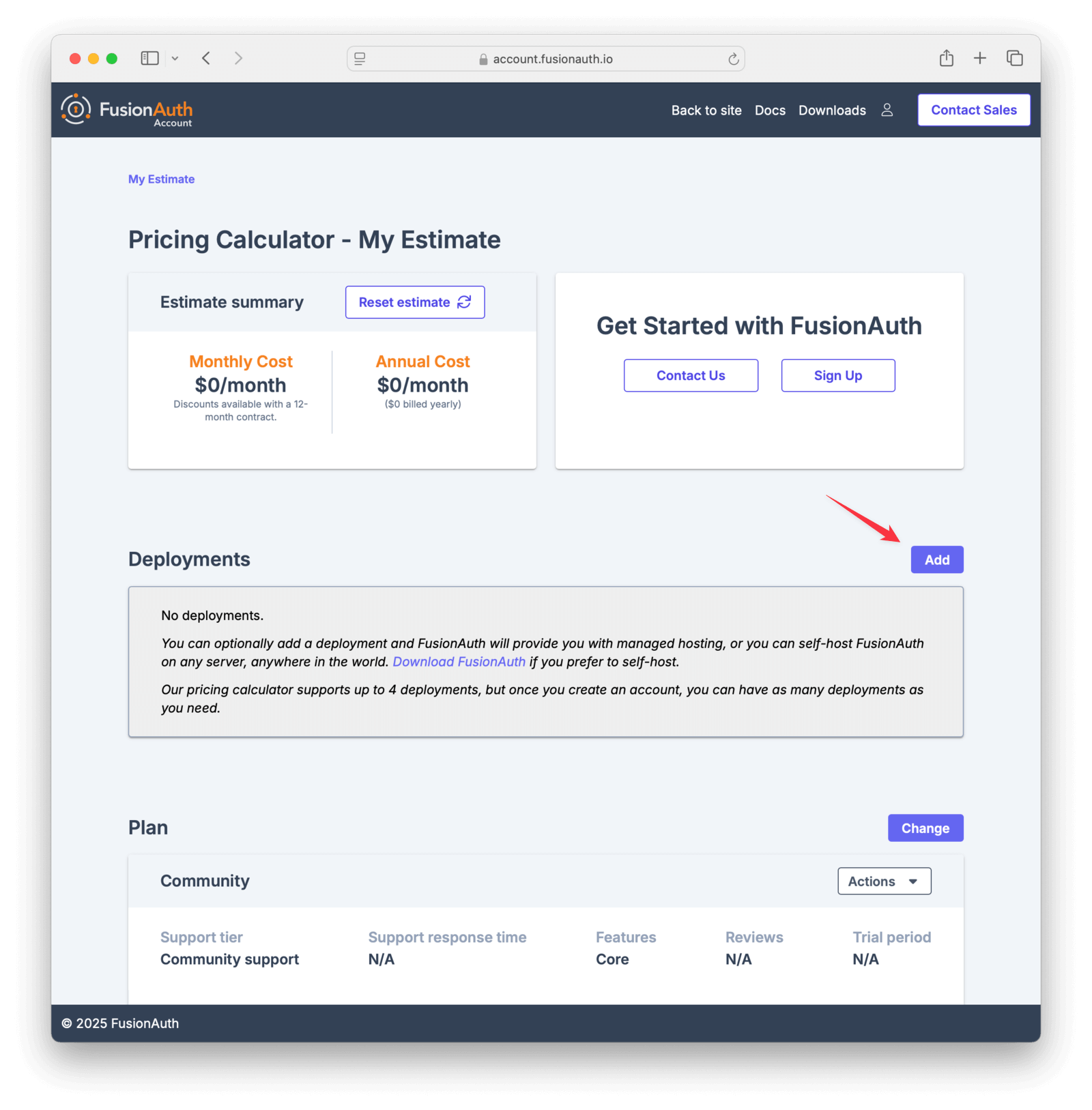
Task: Select Docs in the navigation
Action: (770, 110)
